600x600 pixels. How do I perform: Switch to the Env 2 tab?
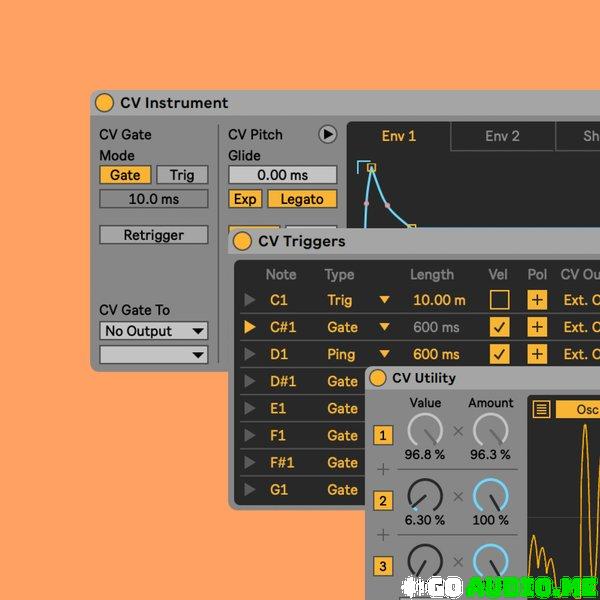click(x=502, y=136)
